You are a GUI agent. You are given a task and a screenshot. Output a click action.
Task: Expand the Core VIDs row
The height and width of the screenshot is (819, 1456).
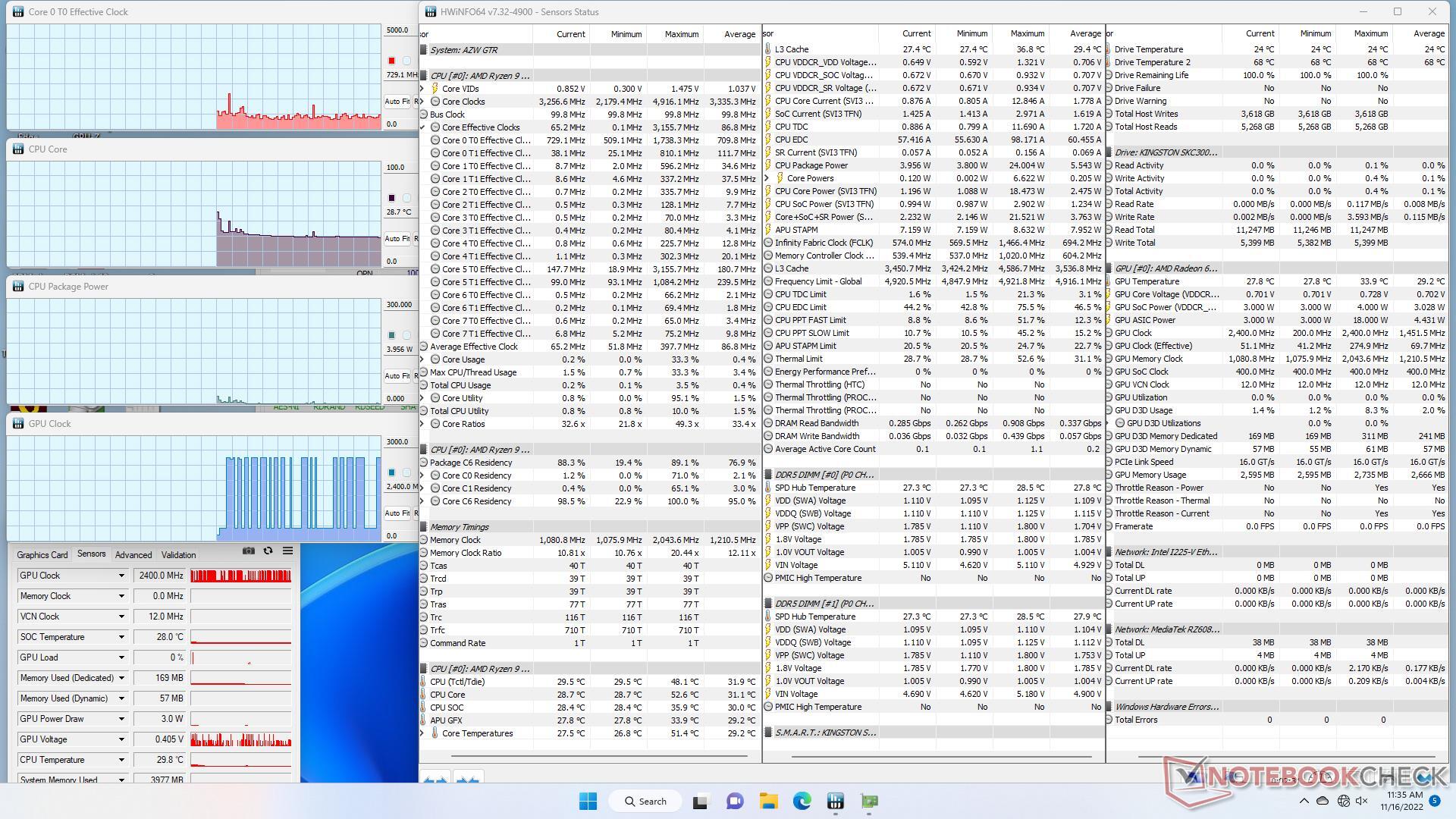[x=423, y=89]
